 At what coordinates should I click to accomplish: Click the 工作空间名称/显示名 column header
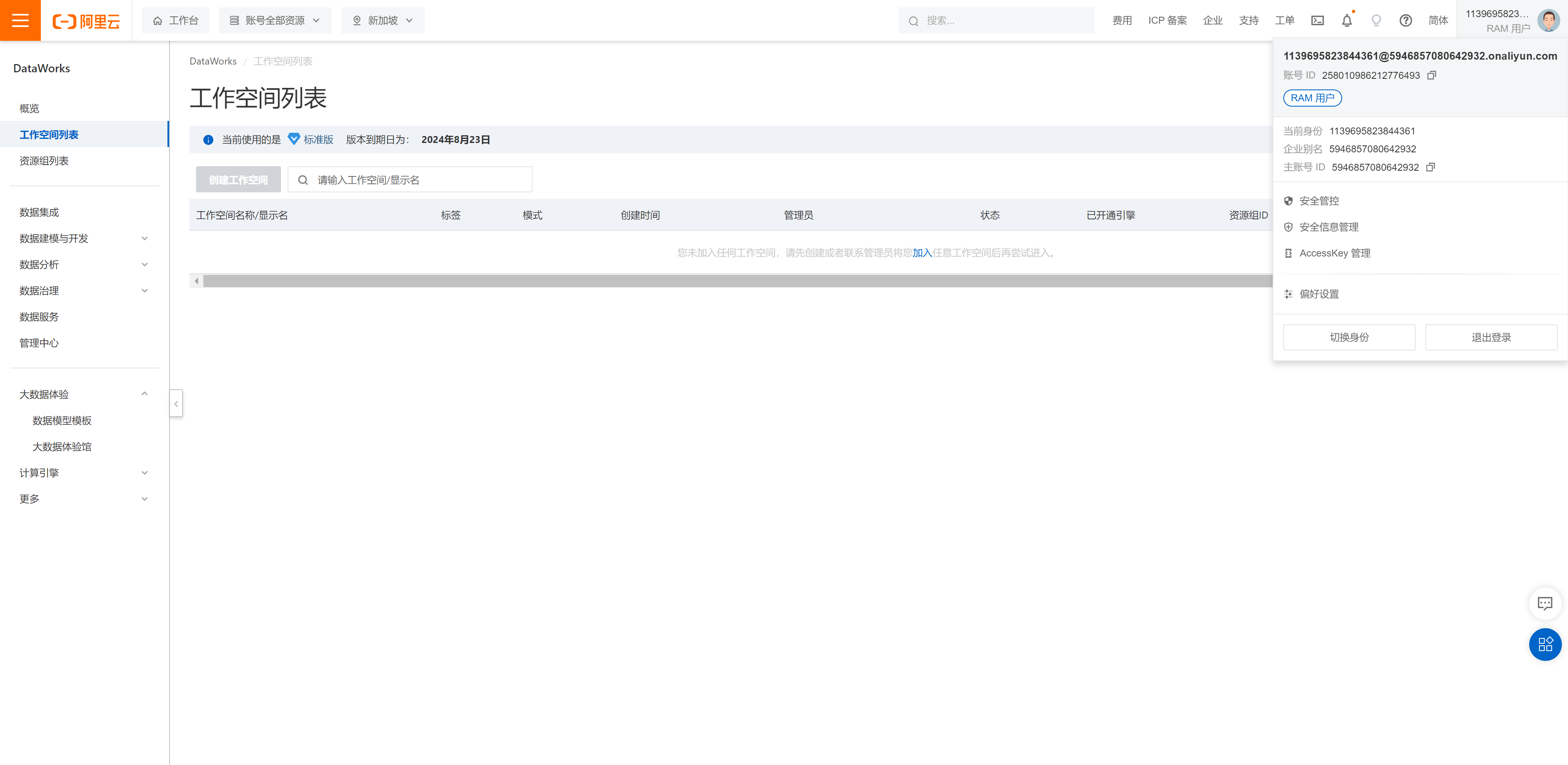pos(242,215)
